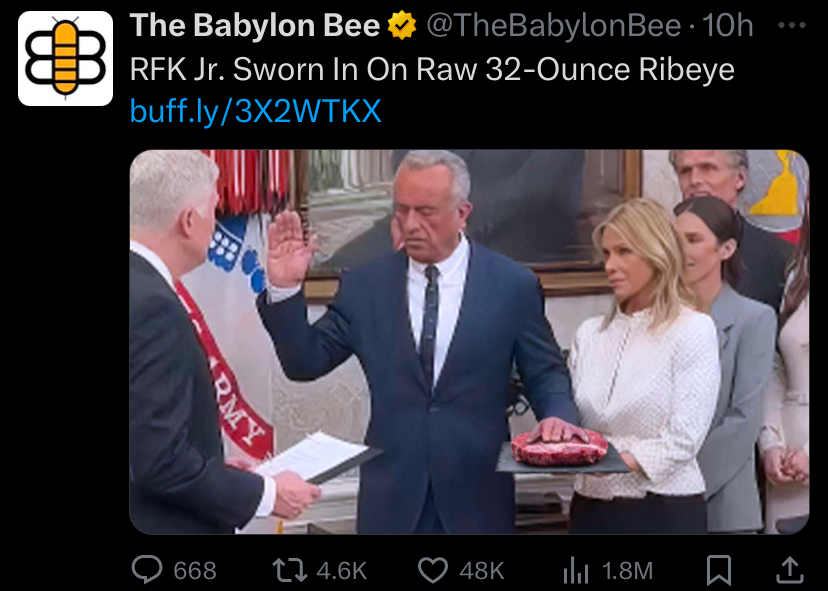The image size is (828, 591).
Task: Click the 4.6K reposts count
Action: [342, 571]
